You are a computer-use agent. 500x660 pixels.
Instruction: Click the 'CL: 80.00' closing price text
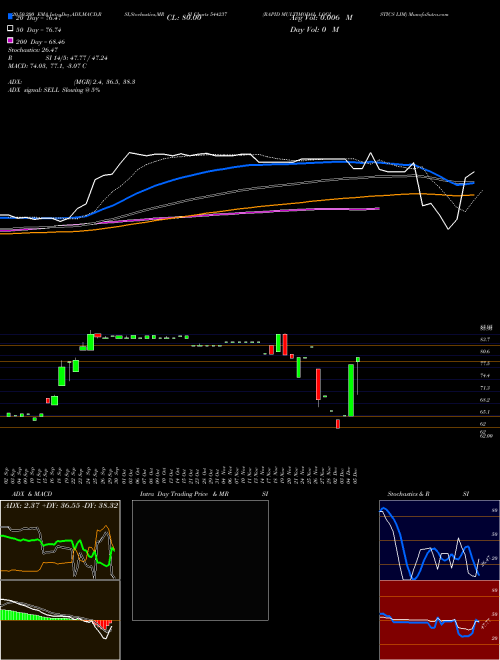coord(184,18)
